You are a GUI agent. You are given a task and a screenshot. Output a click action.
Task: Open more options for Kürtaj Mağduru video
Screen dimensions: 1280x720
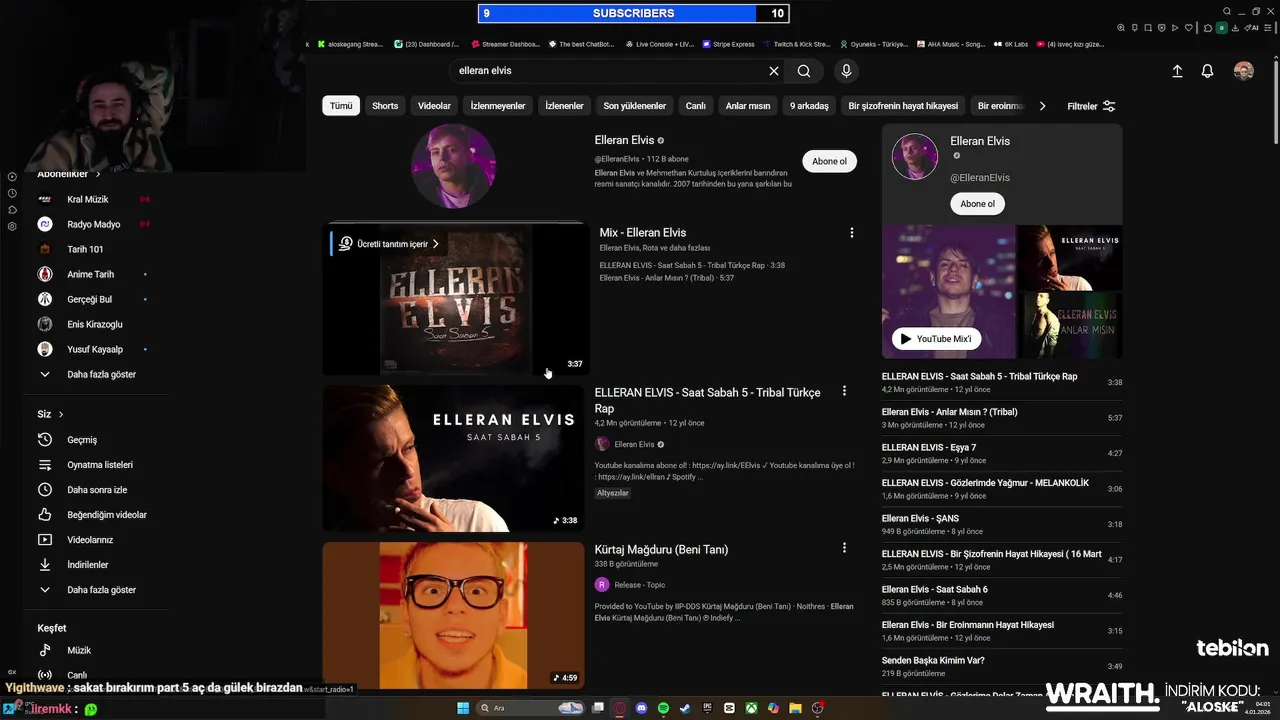(844, 548)
